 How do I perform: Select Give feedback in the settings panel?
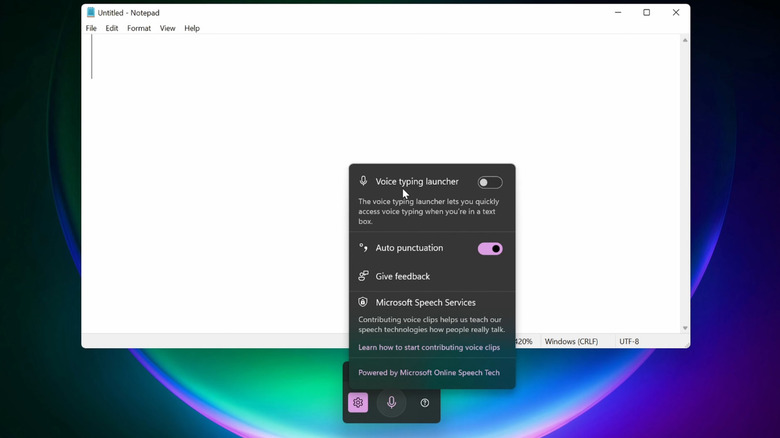click(403, 276)
